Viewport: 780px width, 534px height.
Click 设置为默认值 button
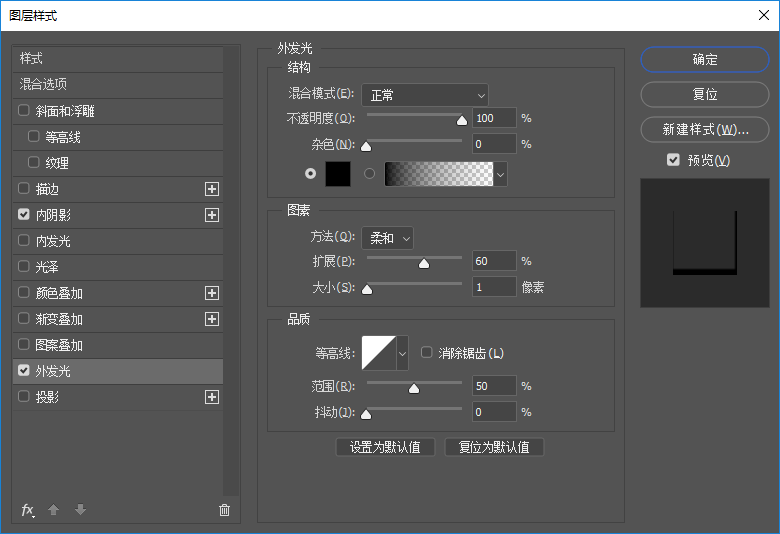[x=386, y=447]
